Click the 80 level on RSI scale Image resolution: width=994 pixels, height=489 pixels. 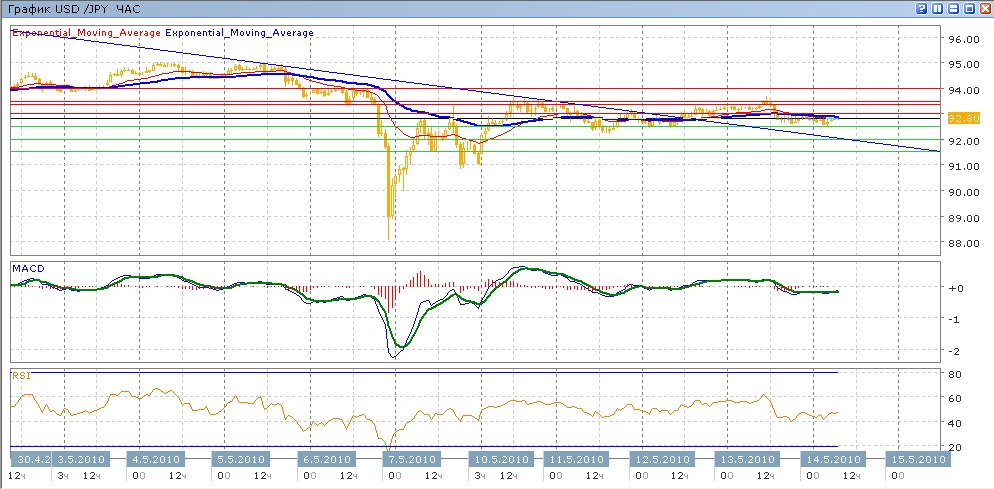(x=954, y=374)
